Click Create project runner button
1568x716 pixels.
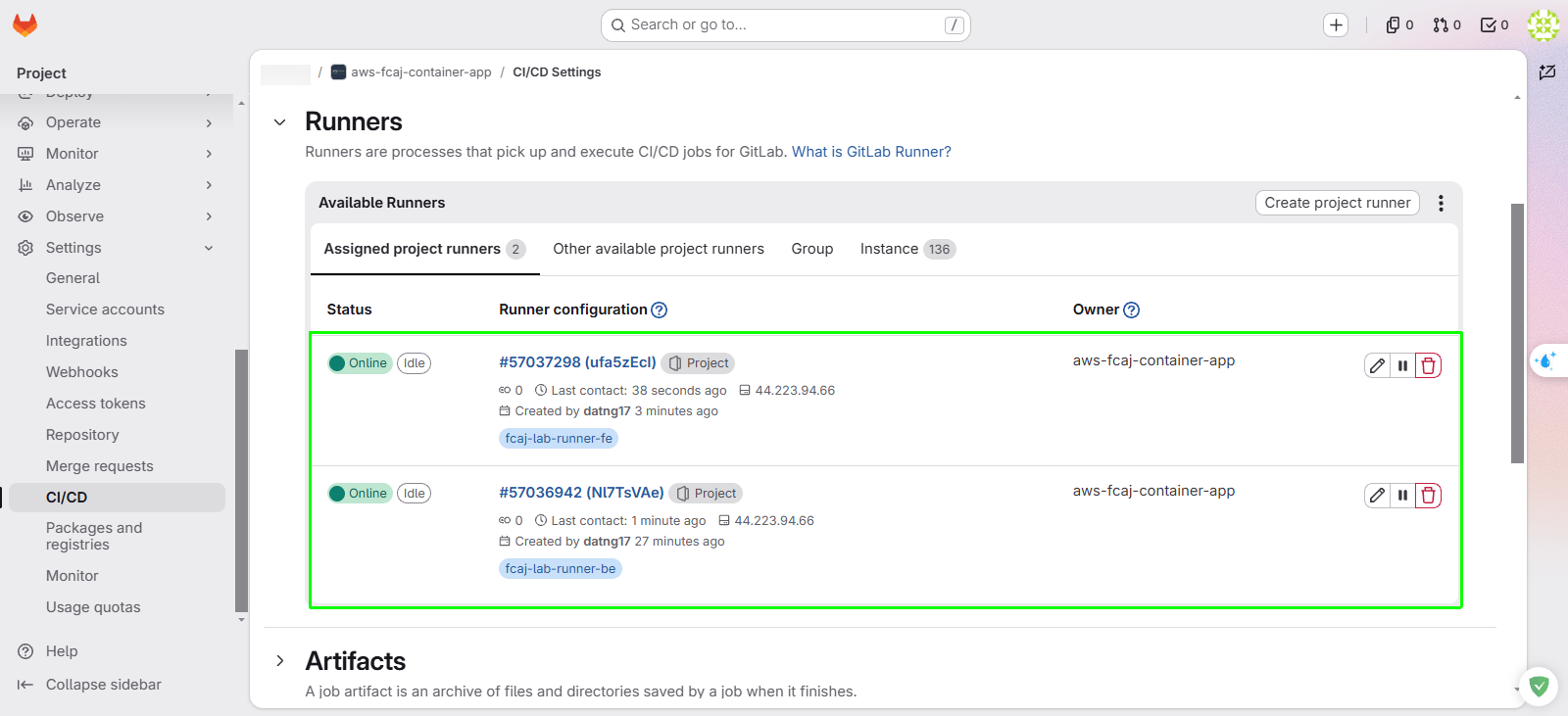click(x=1338, y=203)
